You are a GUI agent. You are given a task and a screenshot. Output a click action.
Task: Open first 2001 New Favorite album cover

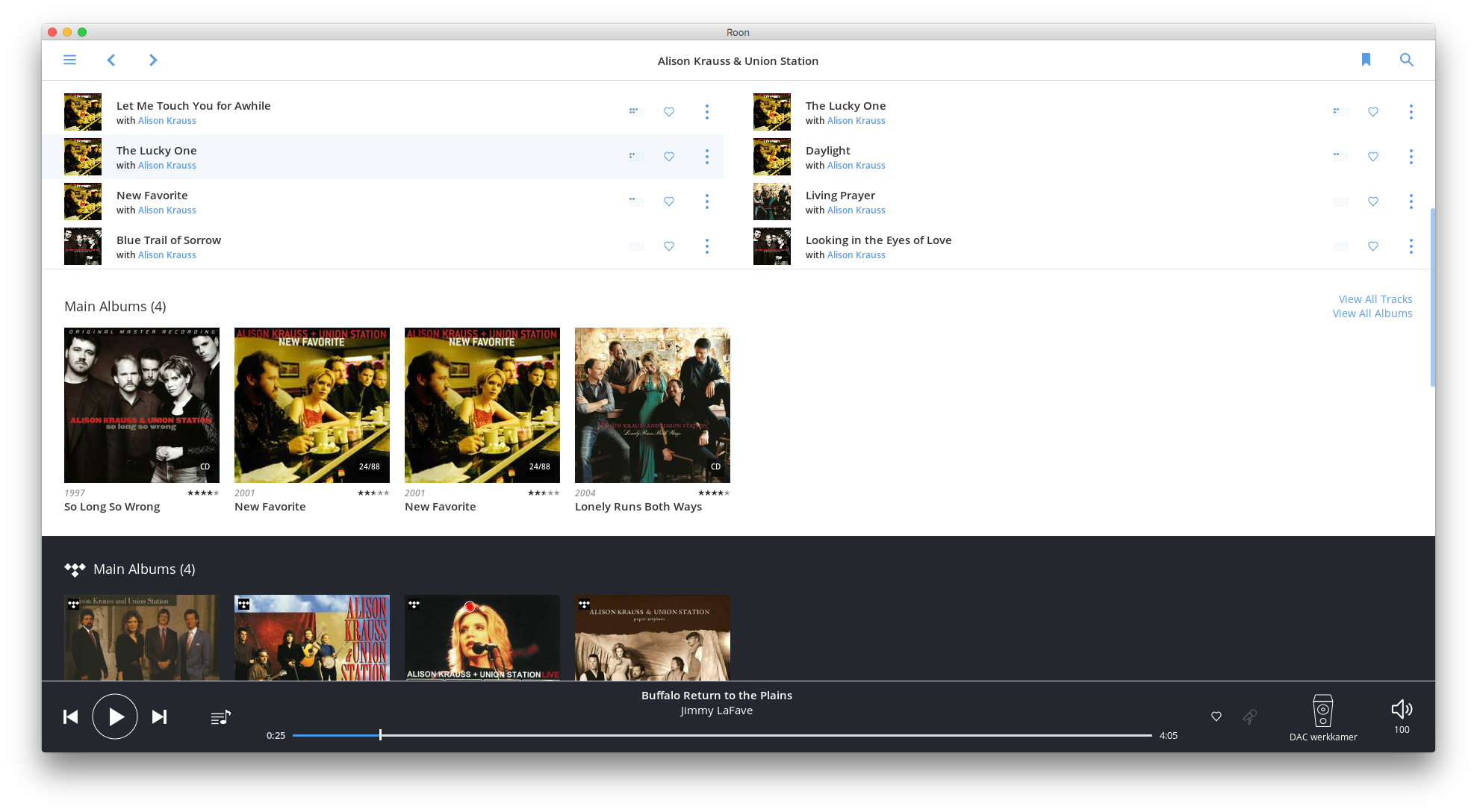312,405
